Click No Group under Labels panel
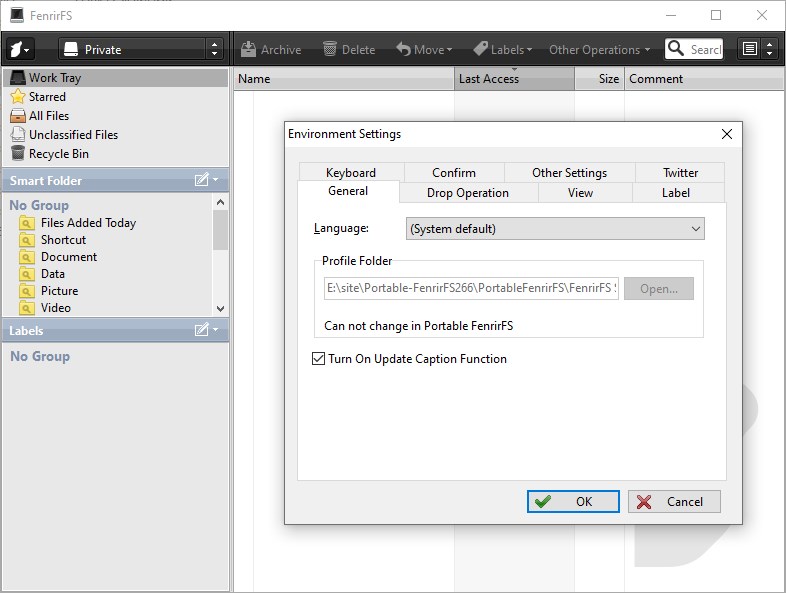786x593 pixels. click(x=40, y=356)
